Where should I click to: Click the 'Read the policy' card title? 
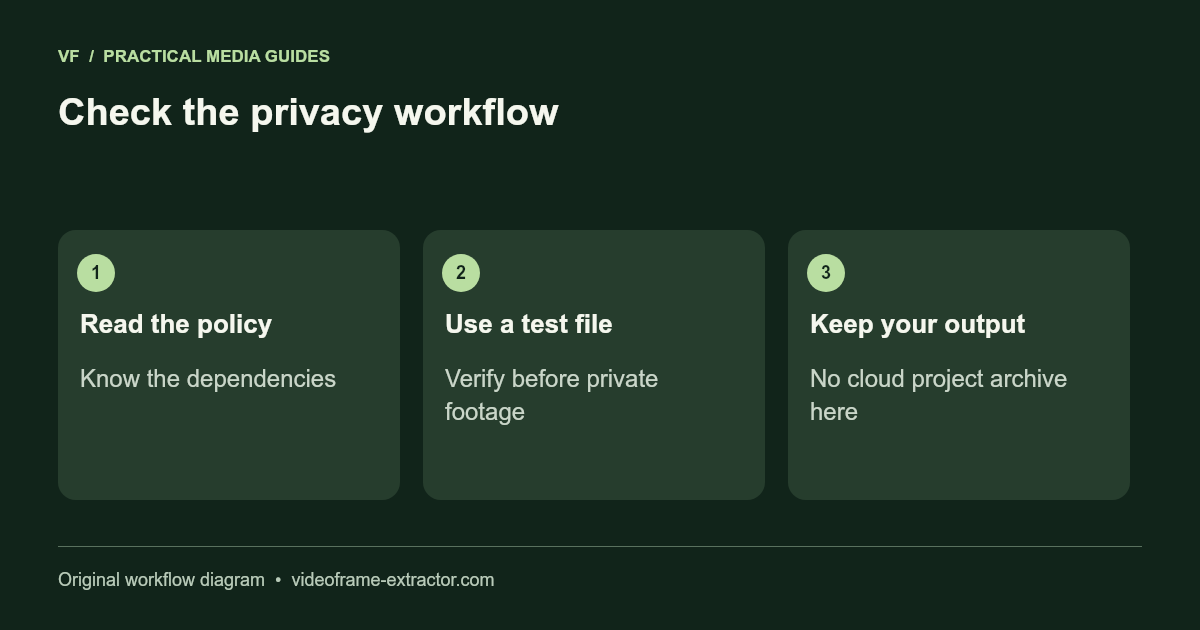pyautogui.click(x=176, y=324)
